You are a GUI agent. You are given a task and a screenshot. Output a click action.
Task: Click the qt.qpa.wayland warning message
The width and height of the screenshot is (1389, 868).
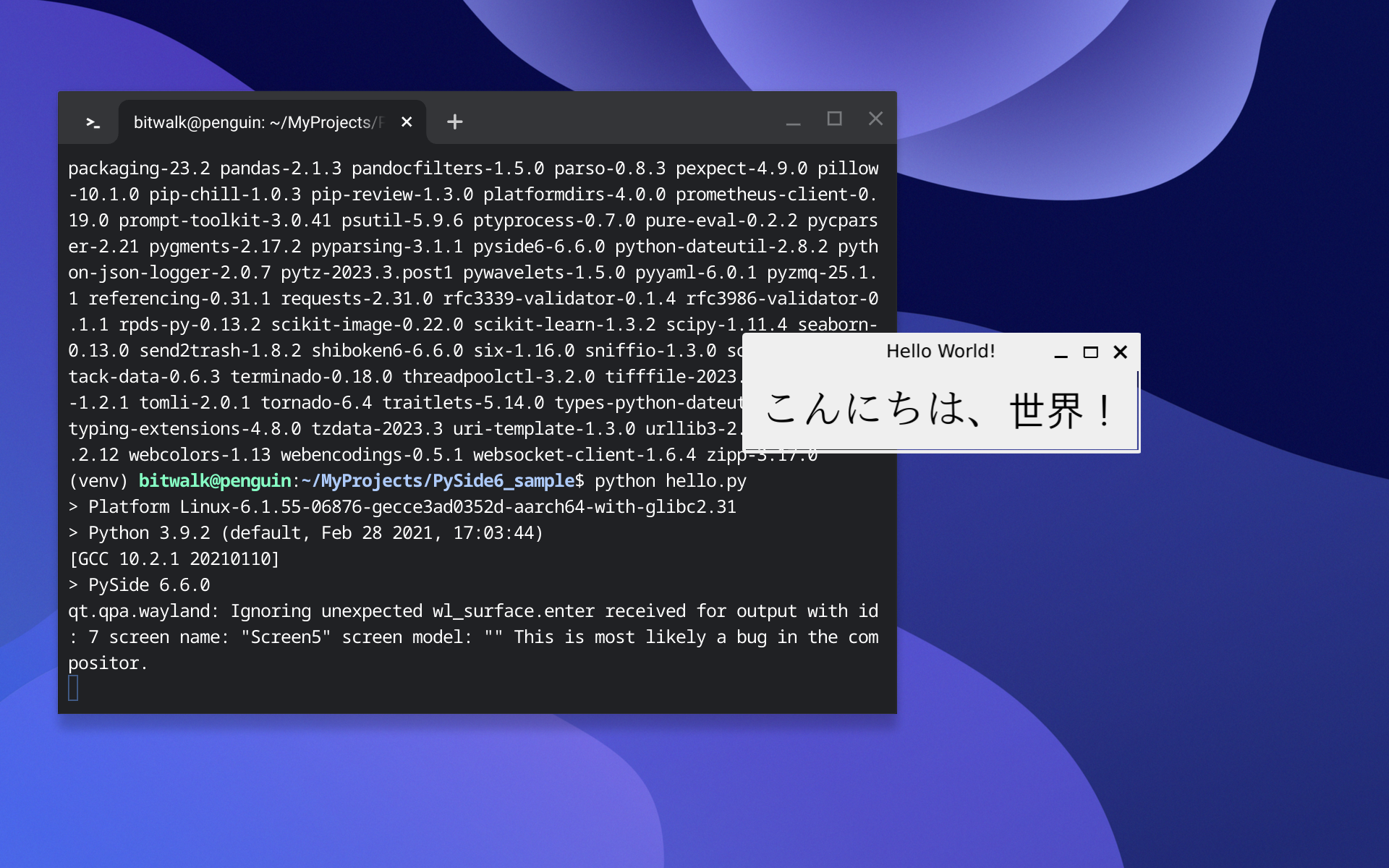click(x=473, y=637)
